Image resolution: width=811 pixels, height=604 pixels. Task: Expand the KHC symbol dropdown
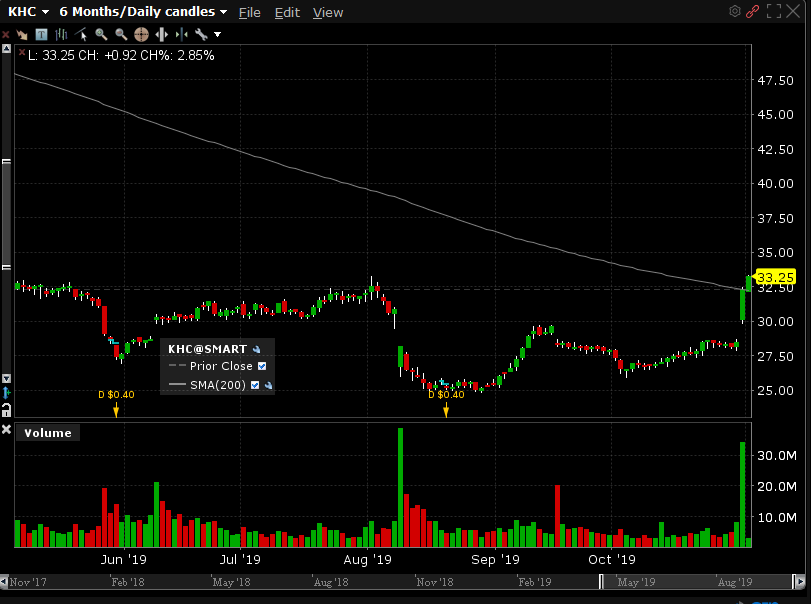pos(46,13)
